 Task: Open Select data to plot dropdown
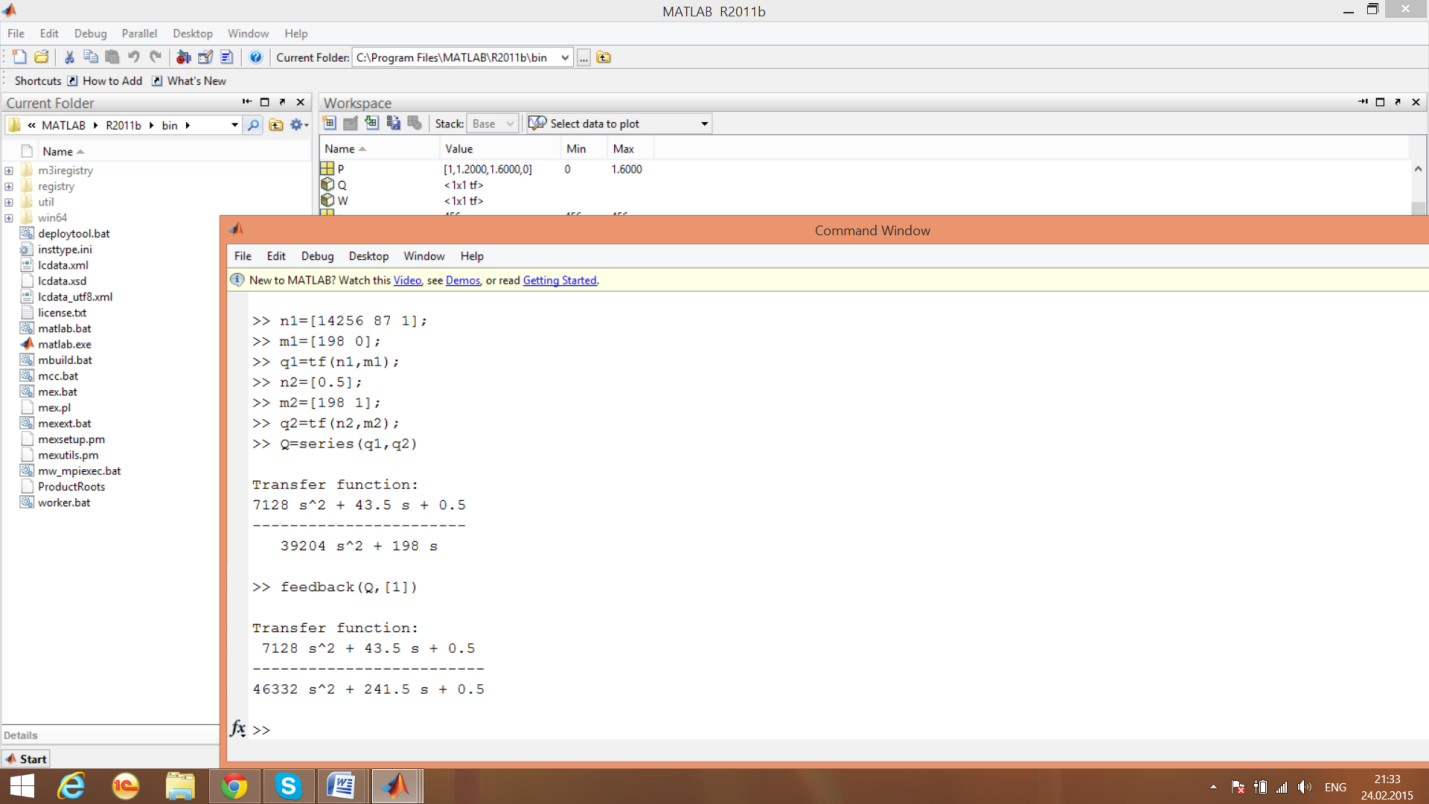coord(704,124)
